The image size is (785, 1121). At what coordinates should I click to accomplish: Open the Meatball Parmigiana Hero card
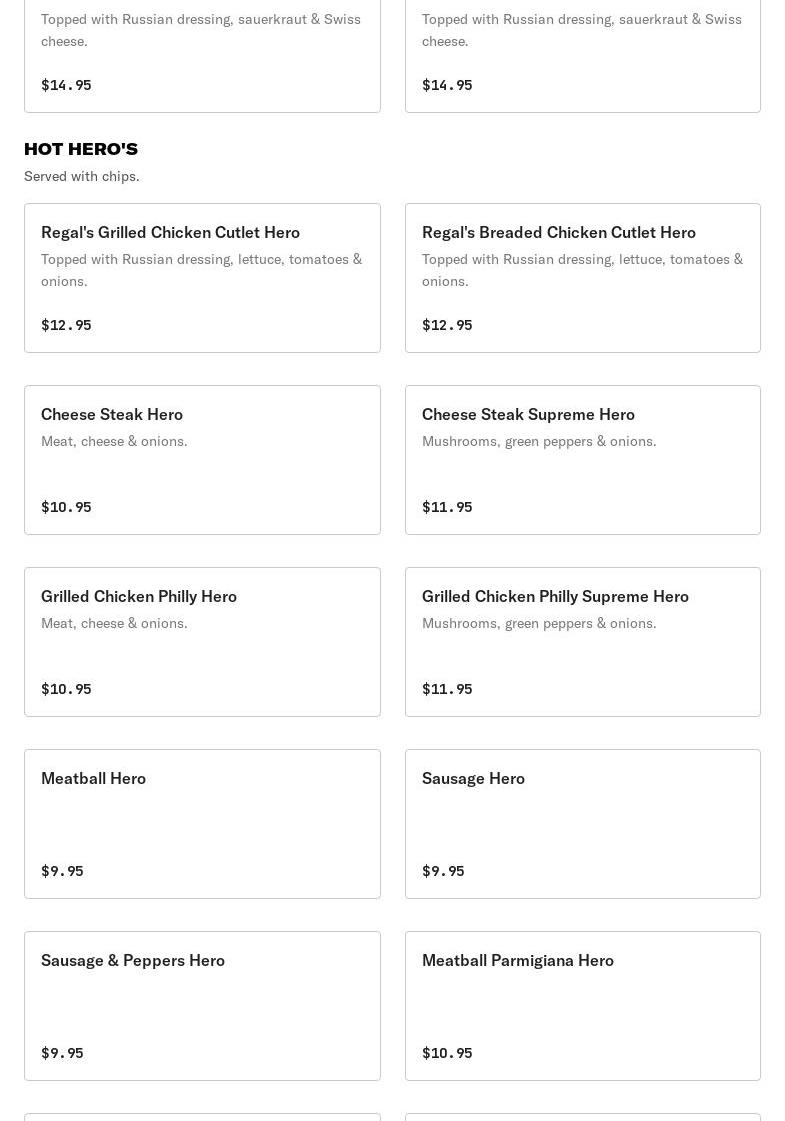tap(583, 1006)
